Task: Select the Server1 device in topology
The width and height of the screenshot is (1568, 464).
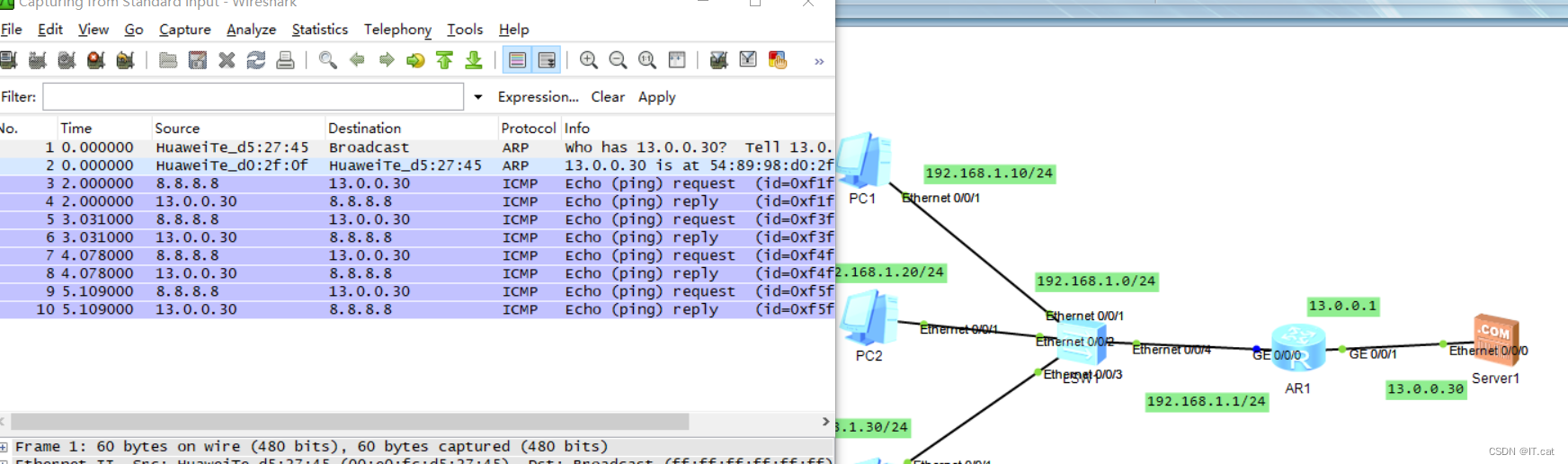Action: coord(1496,342)
